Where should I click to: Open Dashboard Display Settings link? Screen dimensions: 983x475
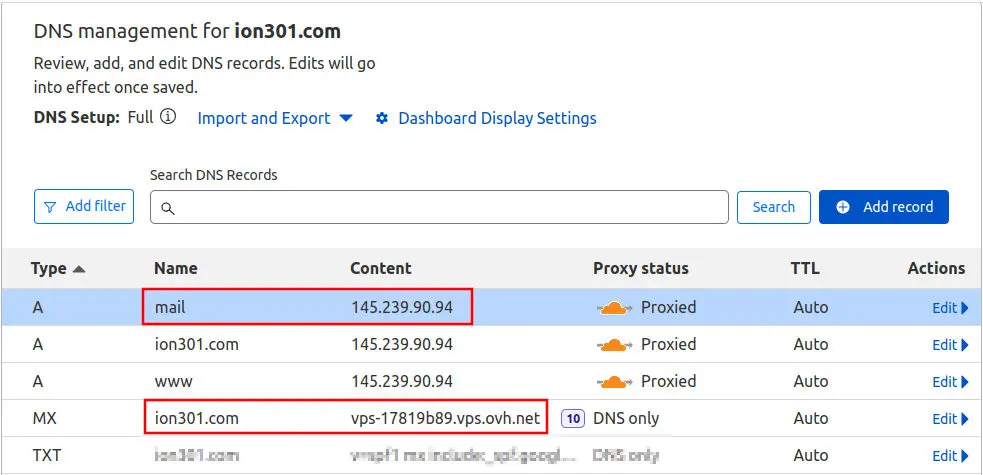point(497,118)
